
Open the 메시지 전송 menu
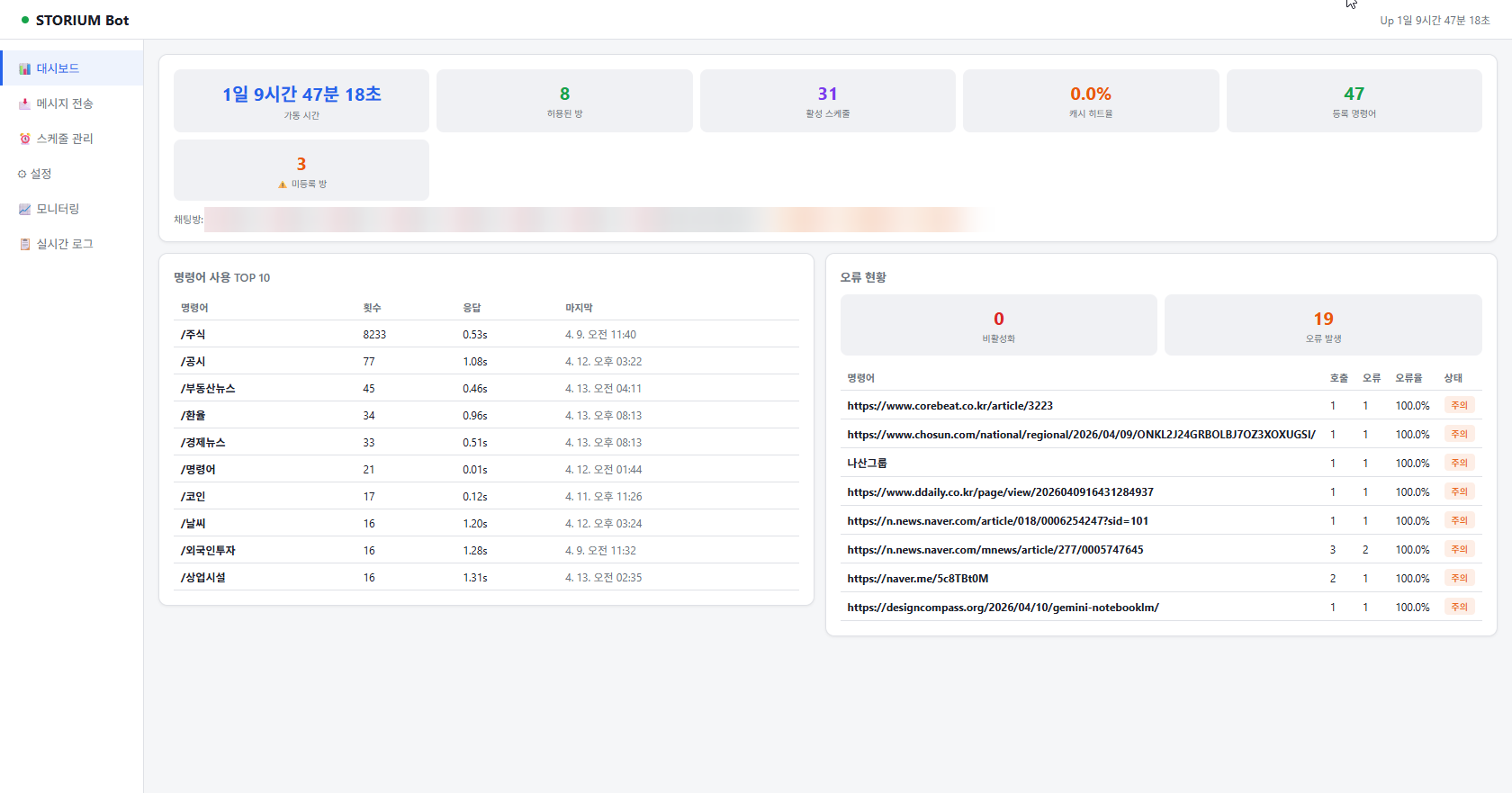[64, 104]
